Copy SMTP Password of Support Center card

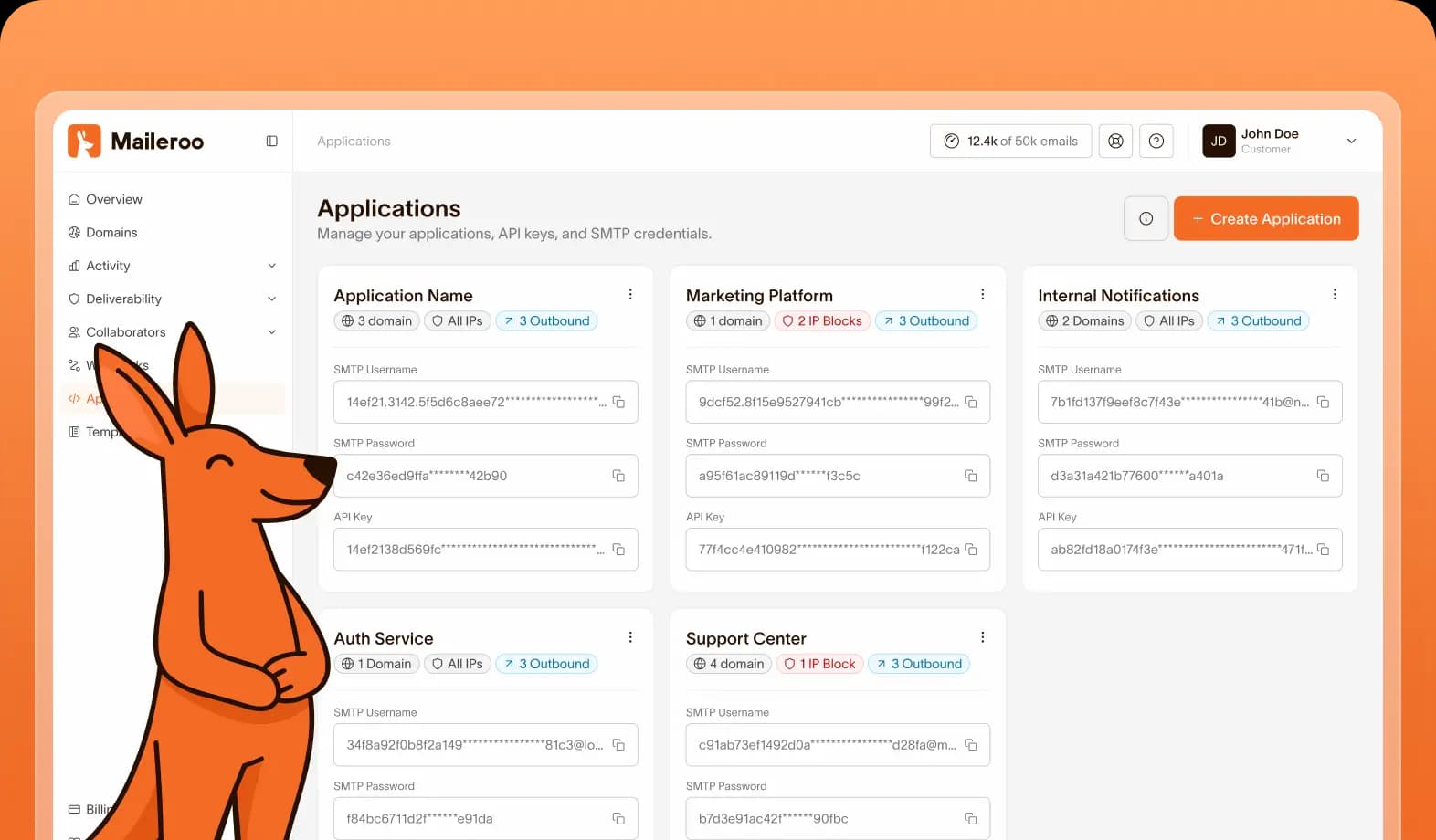971,819
